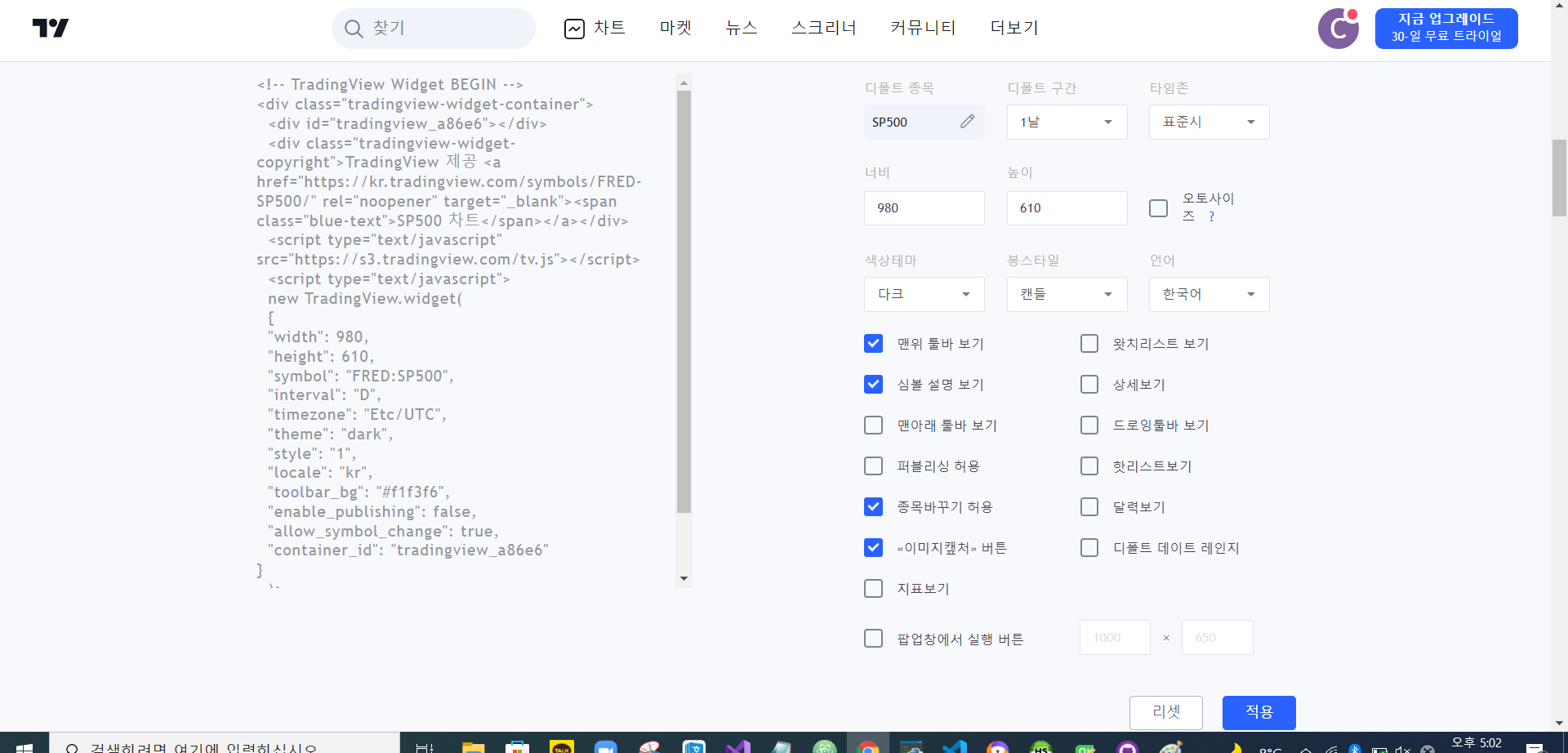The width and height of the screenshot is (1568, 753).
Task: Click the embed code box scrollbar thumb
Action: tap(684, 302)
